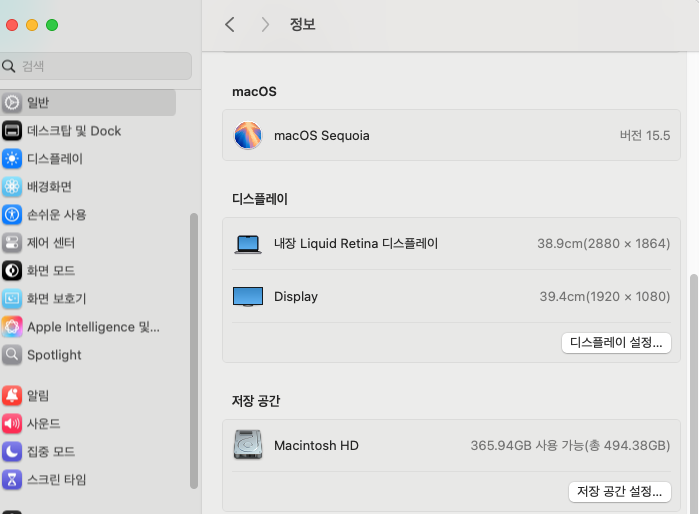Click the 저장 공간 설정... button

619,491
